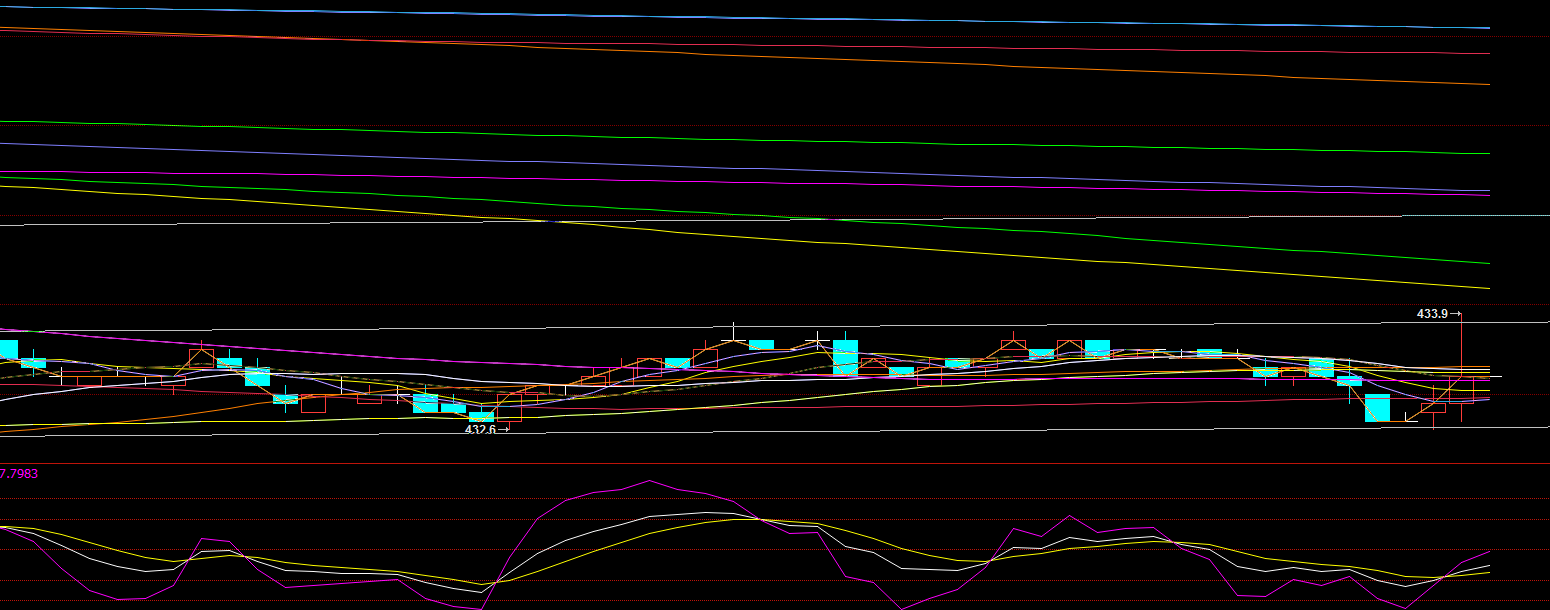Screen dimensions: 1550x610
Task: Select the magenta 7.7983 indicator value
Action: tap(19, 473)
